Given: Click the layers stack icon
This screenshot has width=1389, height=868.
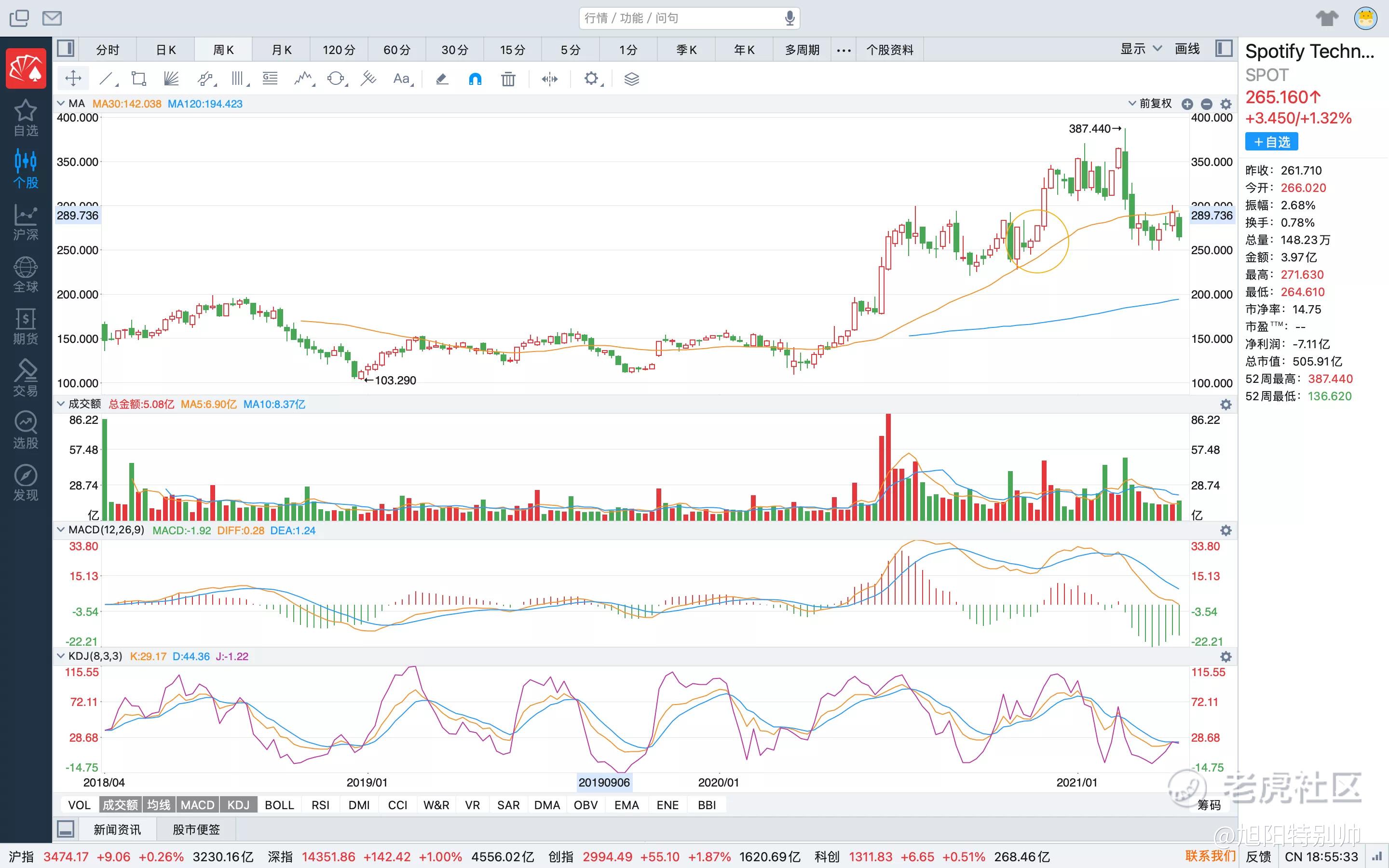Looking at the screenshot, I should click(631, 79).
